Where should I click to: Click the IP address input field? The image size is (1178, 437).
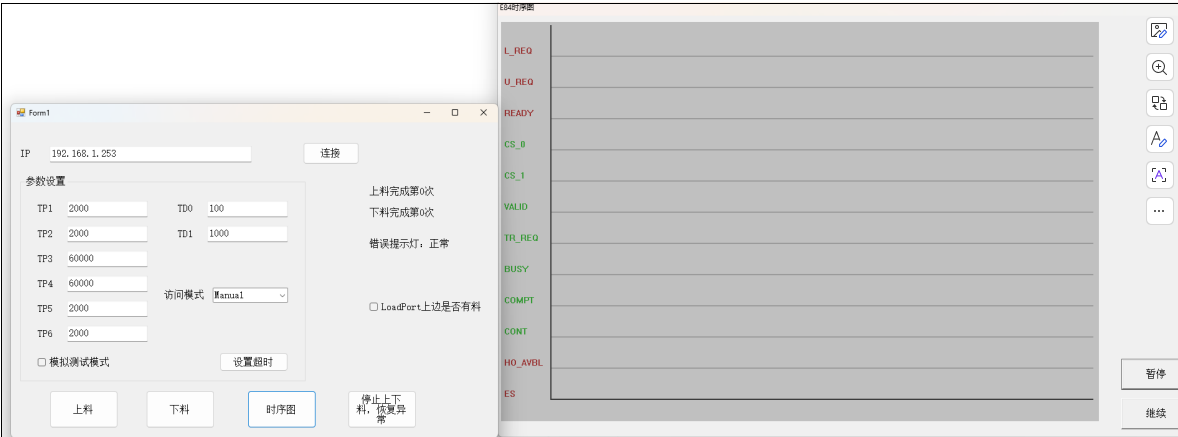click(x=150, y=154)
